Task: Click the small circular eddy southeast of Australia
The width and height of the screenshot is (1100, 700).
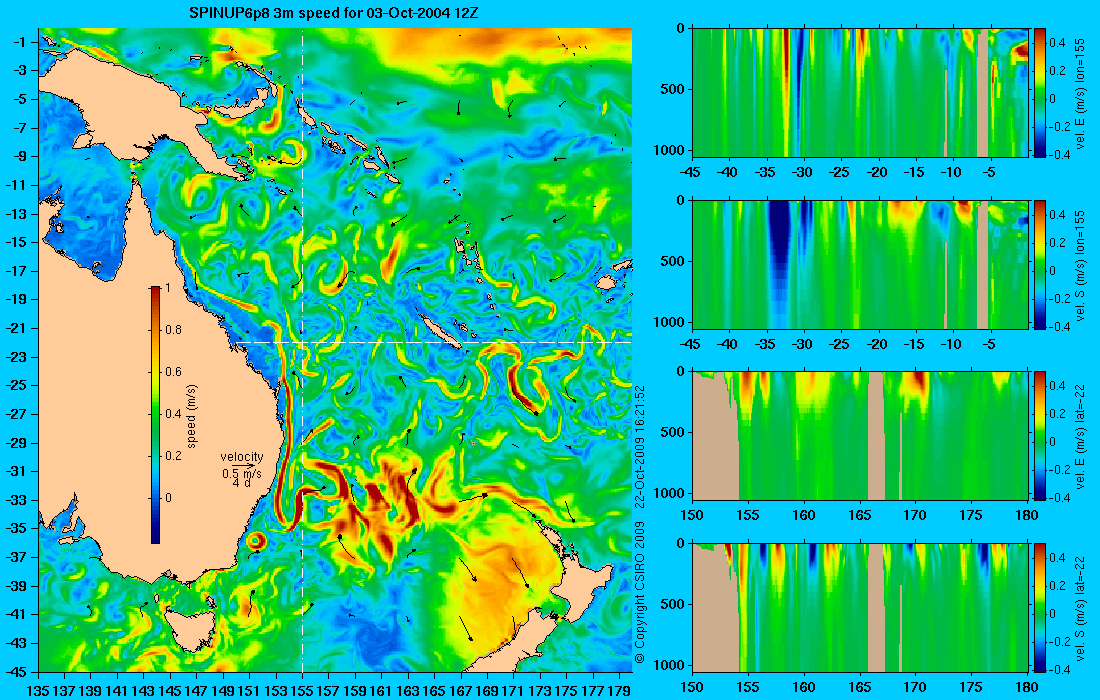Action: pyautogui.click(x=255, y=541)
